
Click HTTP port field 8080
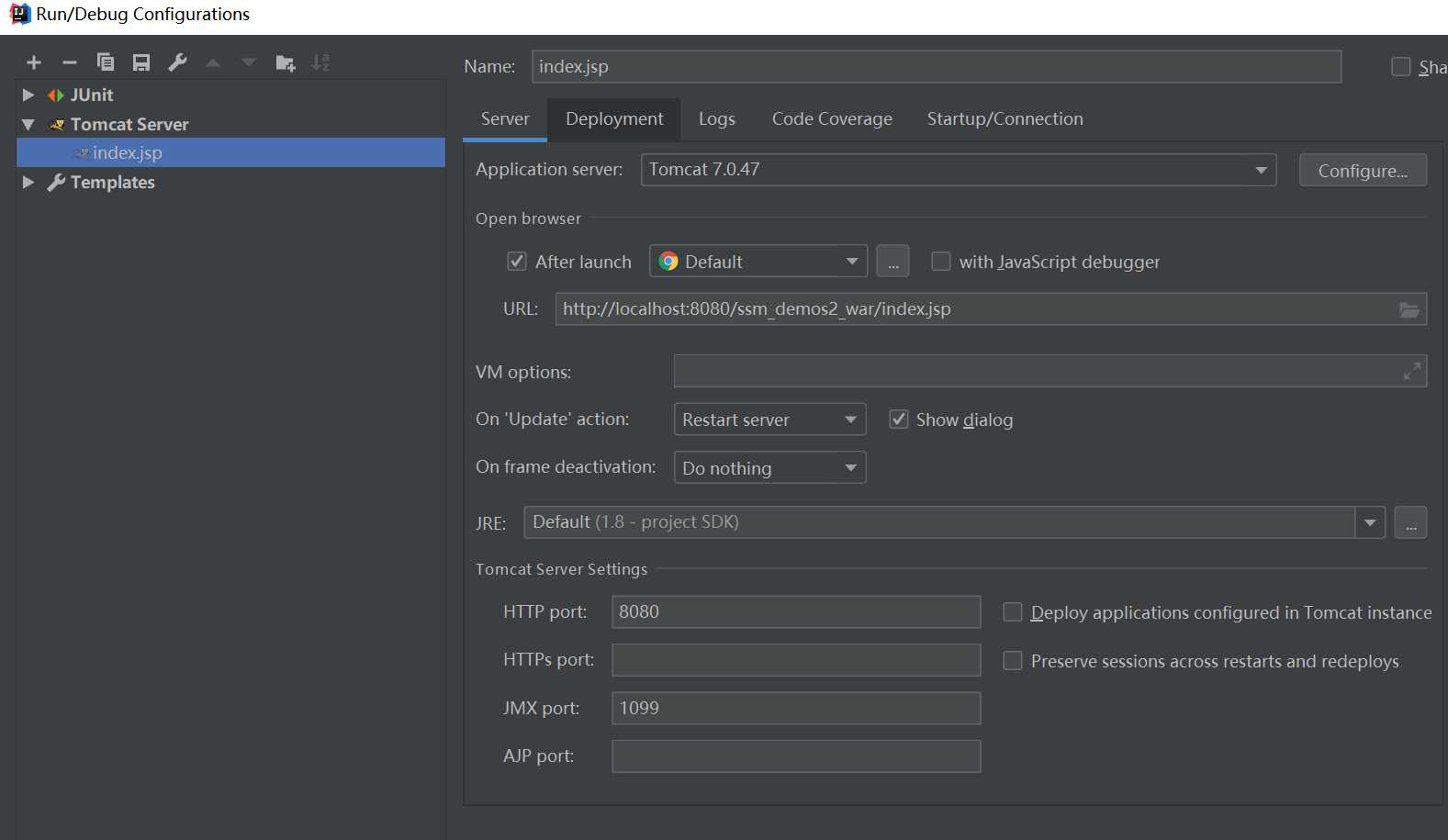[x=796, y=612]
